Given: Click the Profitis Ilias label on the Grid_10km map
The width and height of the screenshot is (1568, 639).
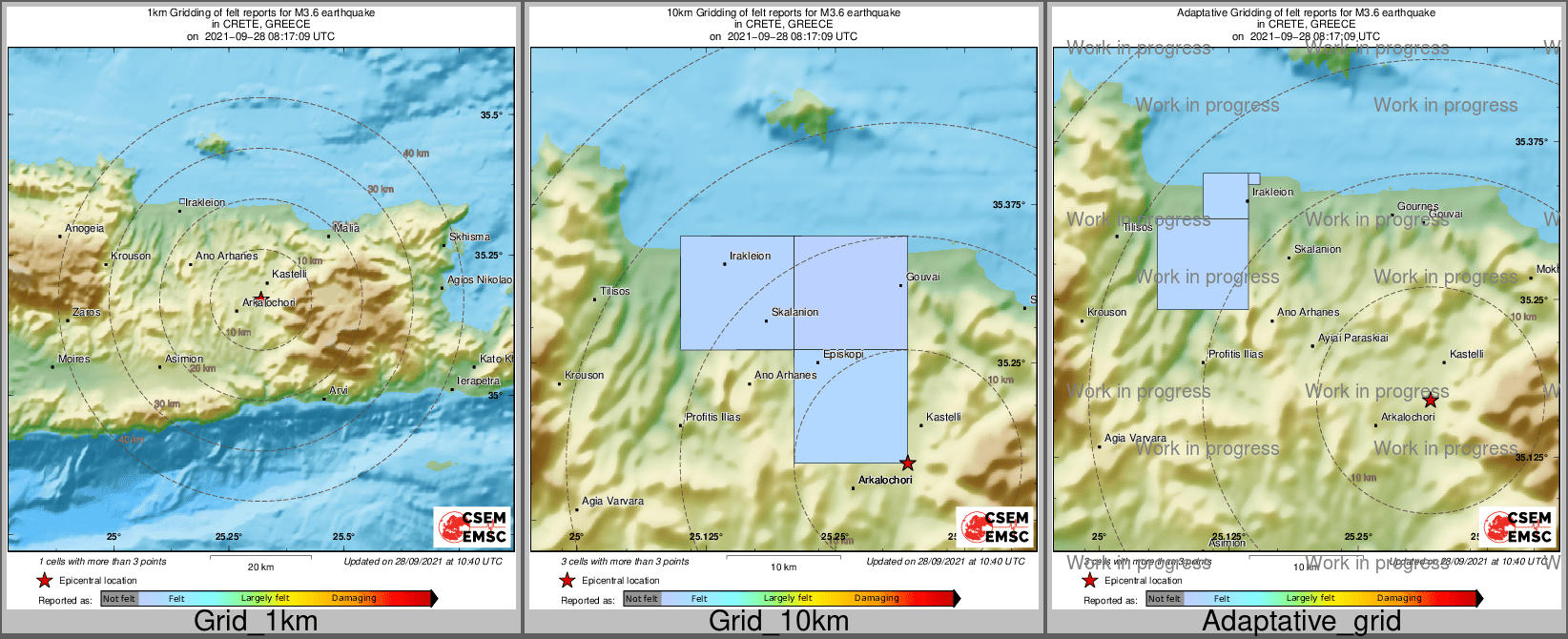Looking at the screenshot, I should (713, 417).
